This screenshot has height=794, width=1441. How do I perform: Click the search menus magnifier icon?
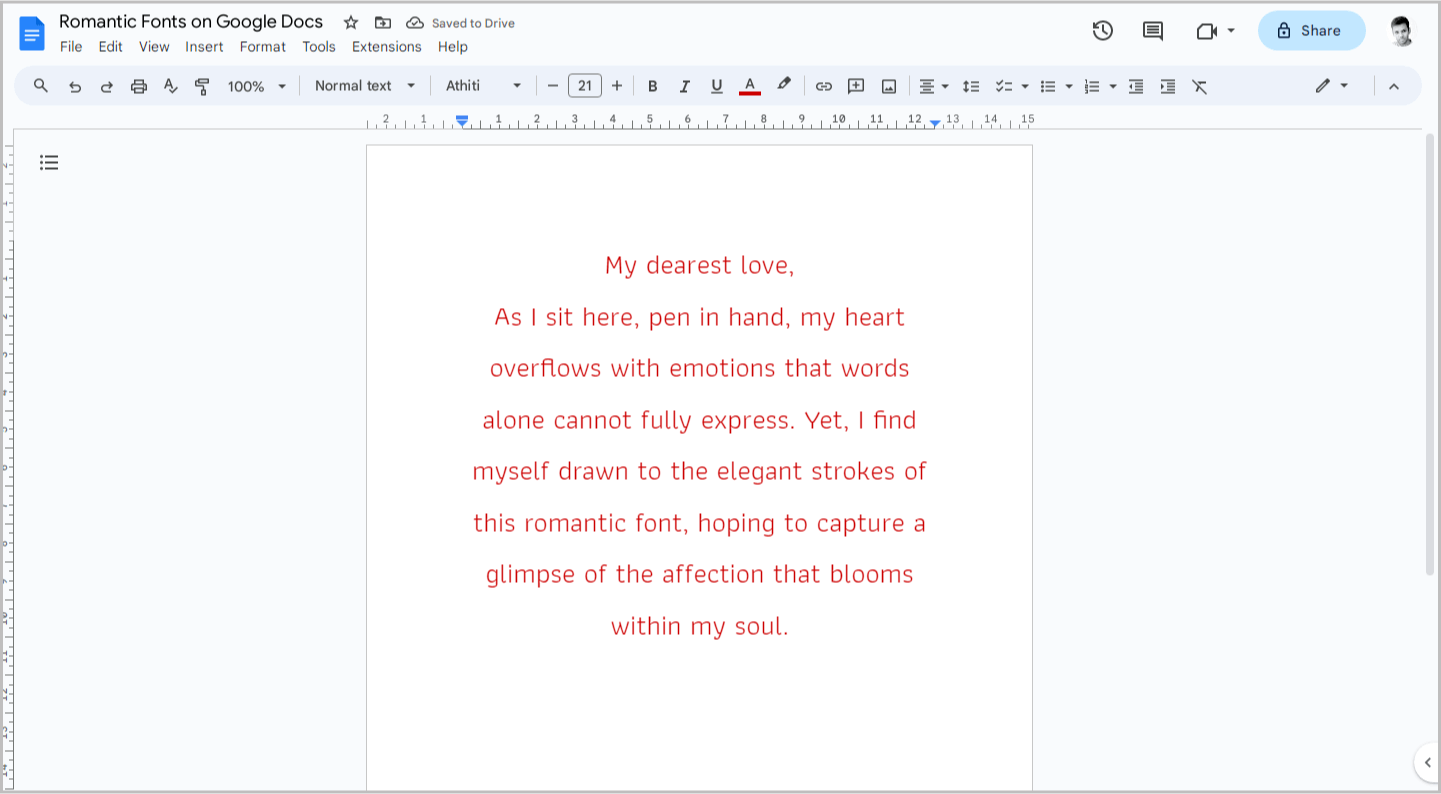[x=41, y=86]
